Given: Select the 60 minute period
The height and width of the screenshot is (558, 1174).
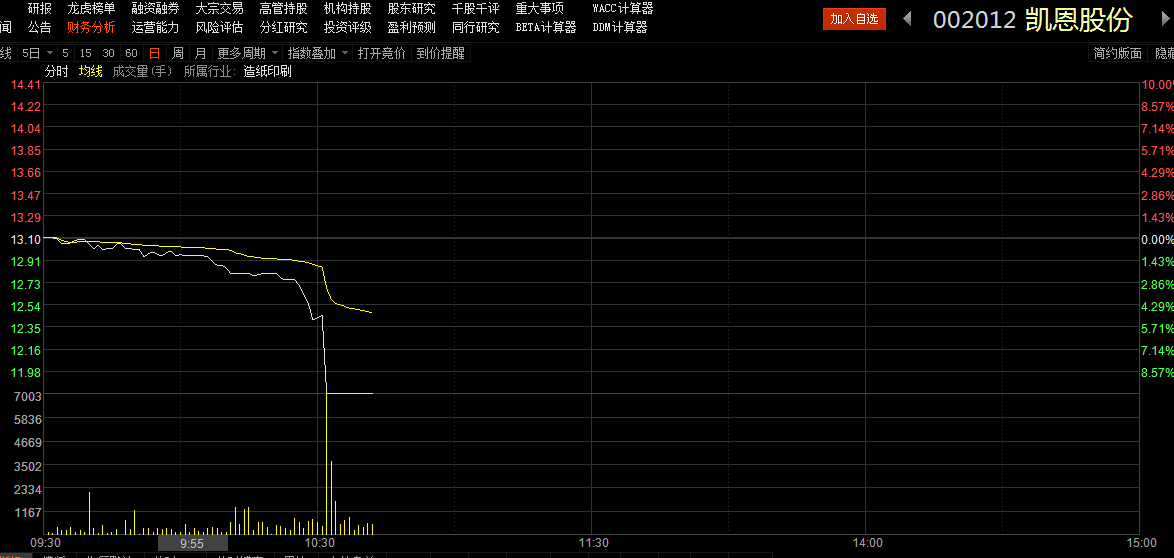Looking at the screenshot, I should [131, 53].
